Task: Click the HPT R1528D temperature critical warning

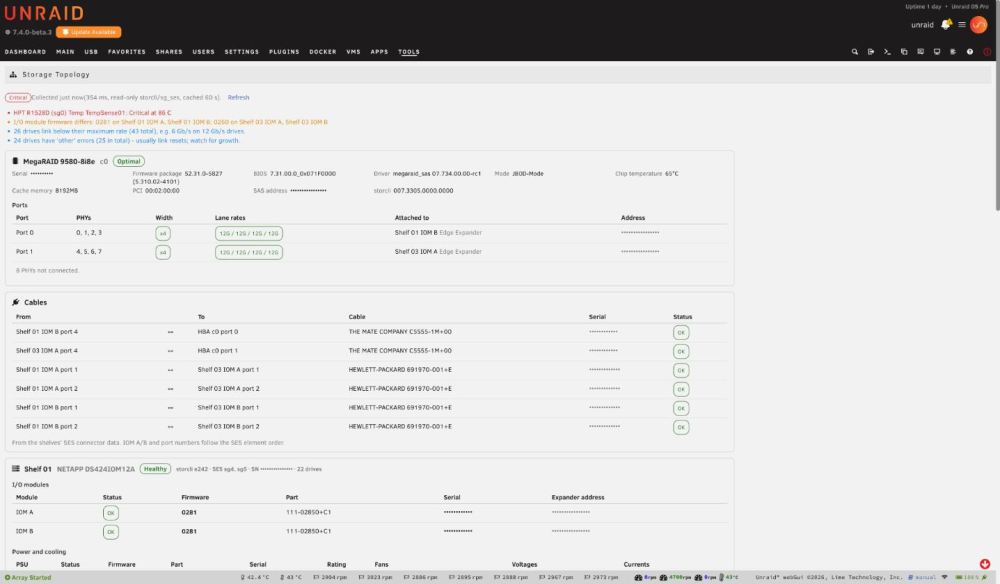Action: click(x=92, y=113)
